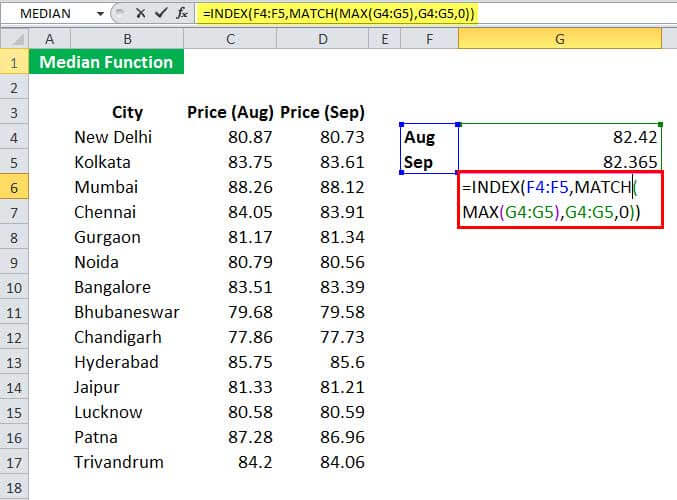Image resolution: width=677 pixels, height=500 pixels.
Task: Confirm the formula with the checkmark icon
Action: click(x=161, y=13)
